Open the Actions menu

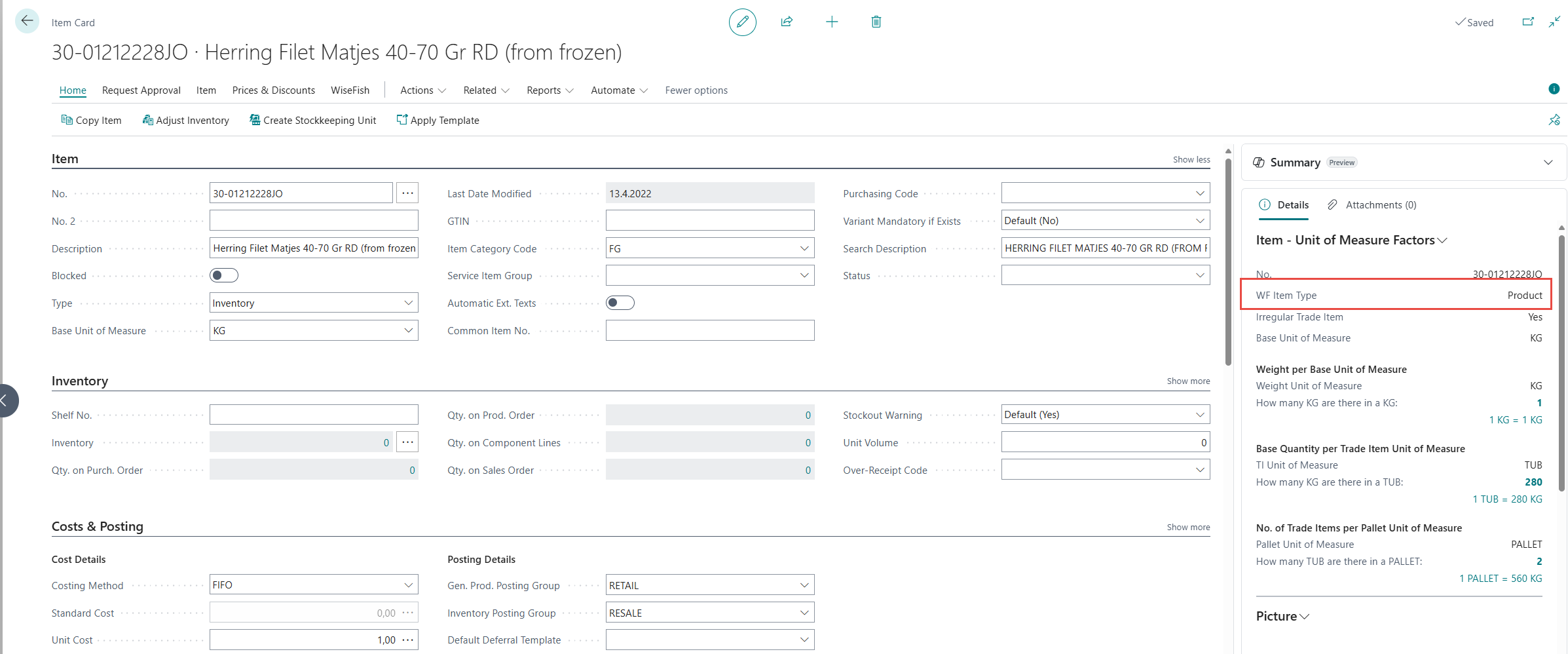click(422, 90)
